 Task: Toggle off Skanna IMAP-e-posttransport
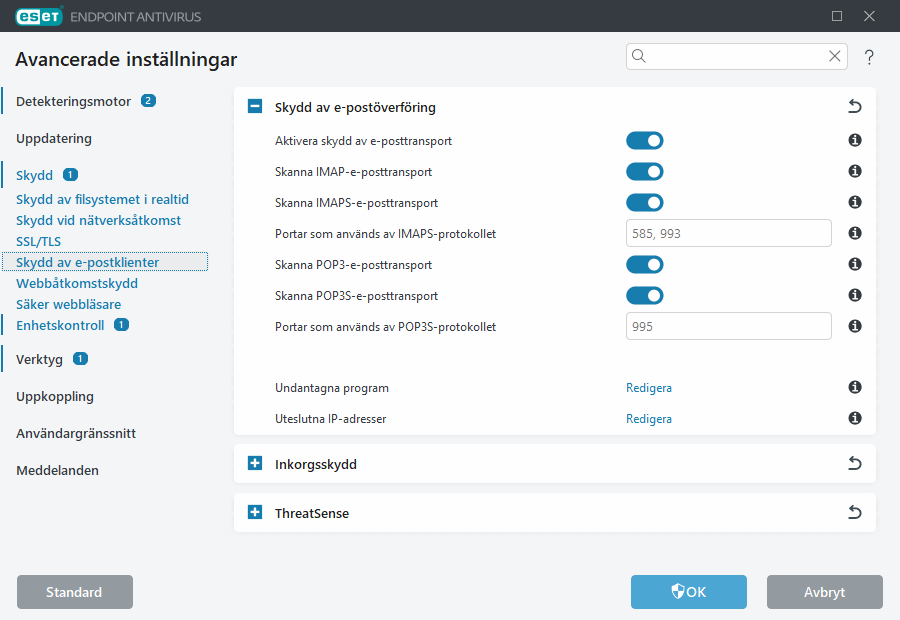[x=645, y=171]
